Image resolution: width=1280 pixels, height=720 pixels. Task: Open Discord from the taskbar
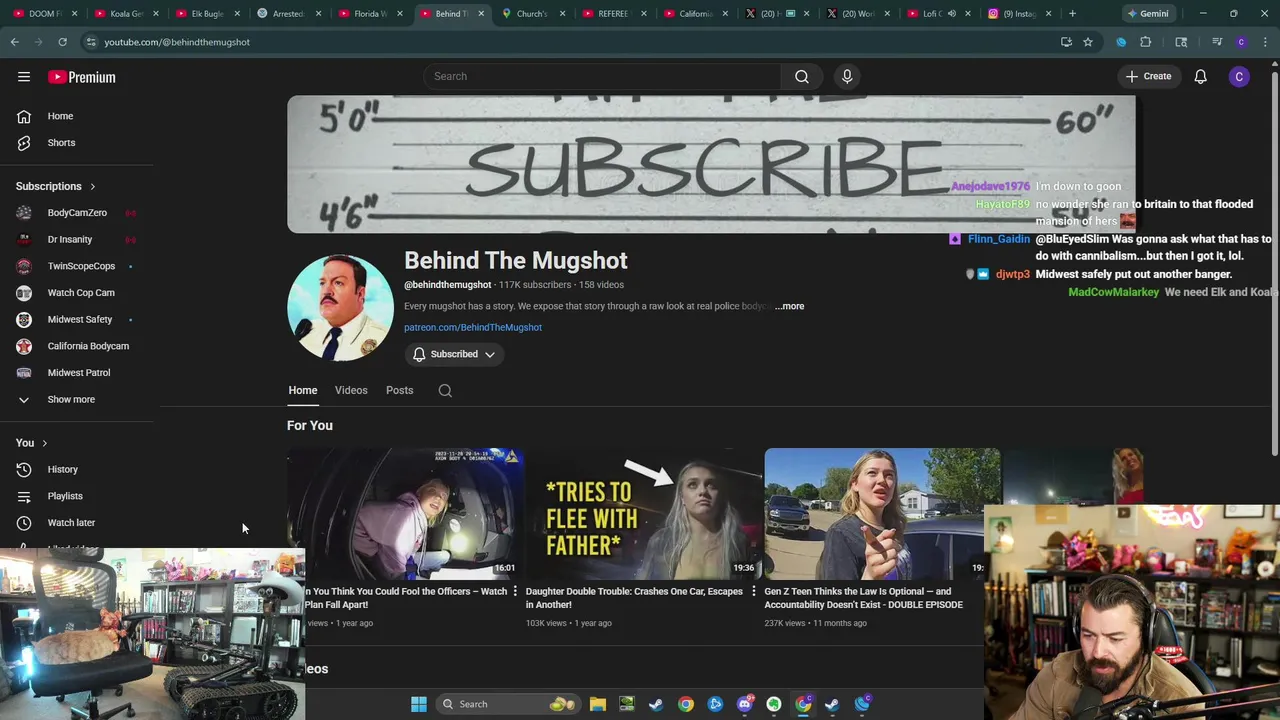[744, 704]
